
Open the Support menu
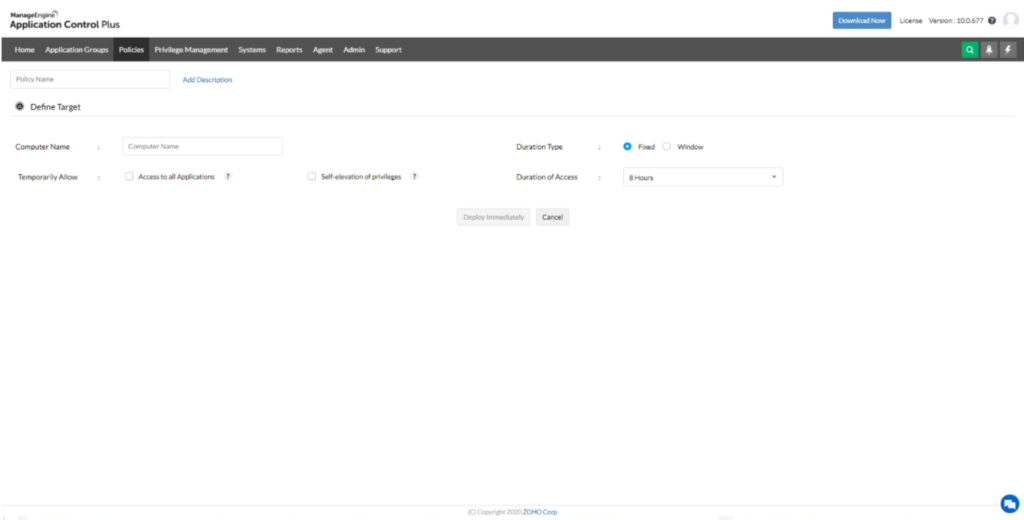389,50
